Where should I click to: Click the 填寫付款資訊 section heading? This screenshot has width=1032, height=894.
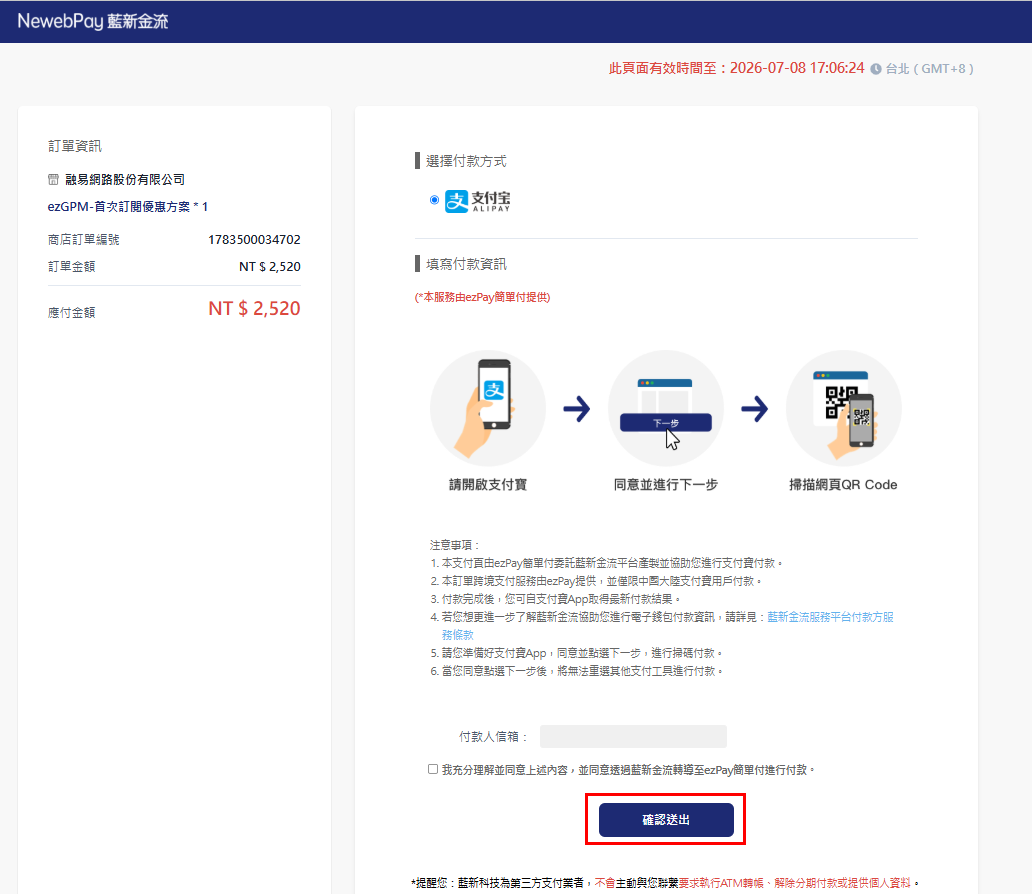466,264
